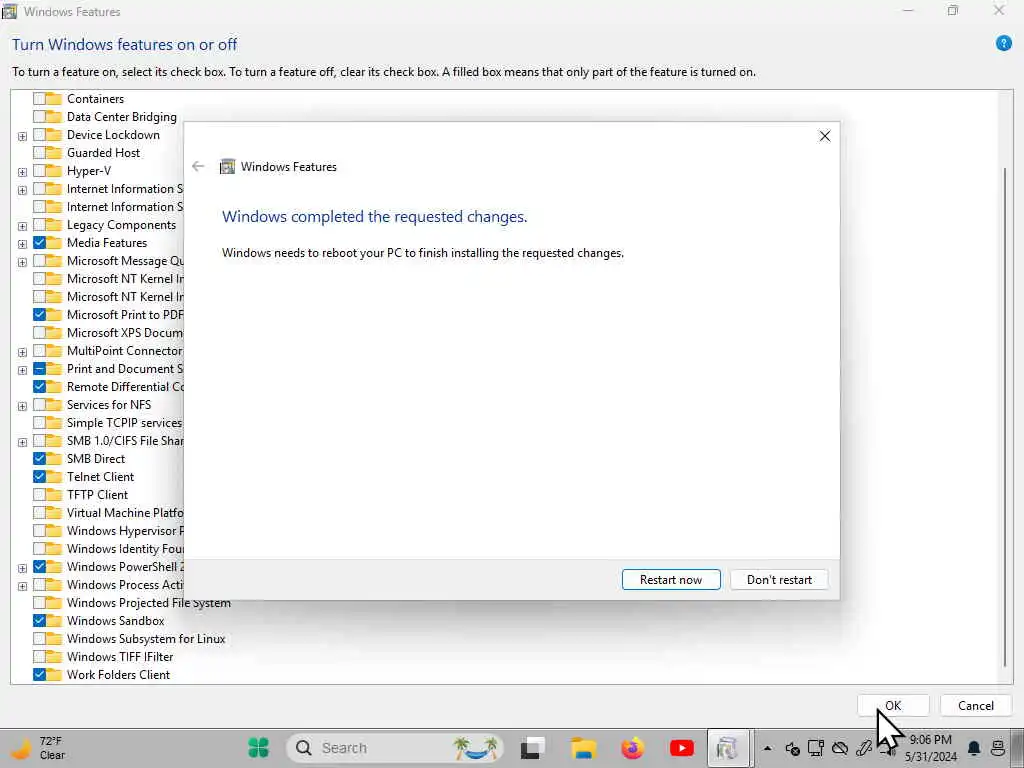Uncheck the Work Folders Client checkbox
Viewport: 1024px width, 768px height.
pyautogui.click(x=39, y=675)
